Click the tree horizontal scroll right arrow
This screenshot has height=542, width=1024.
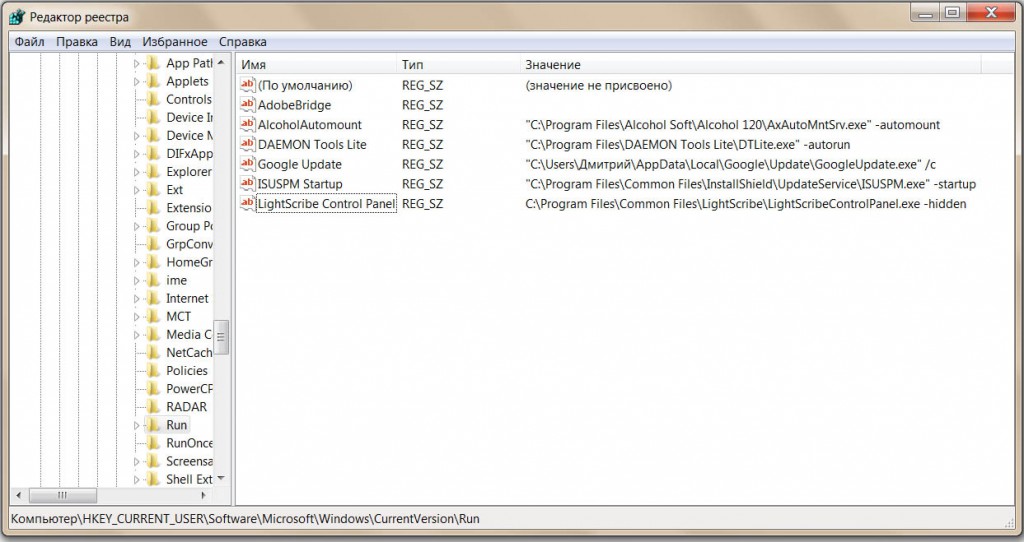pyautogui.click(x=204, y=496)
